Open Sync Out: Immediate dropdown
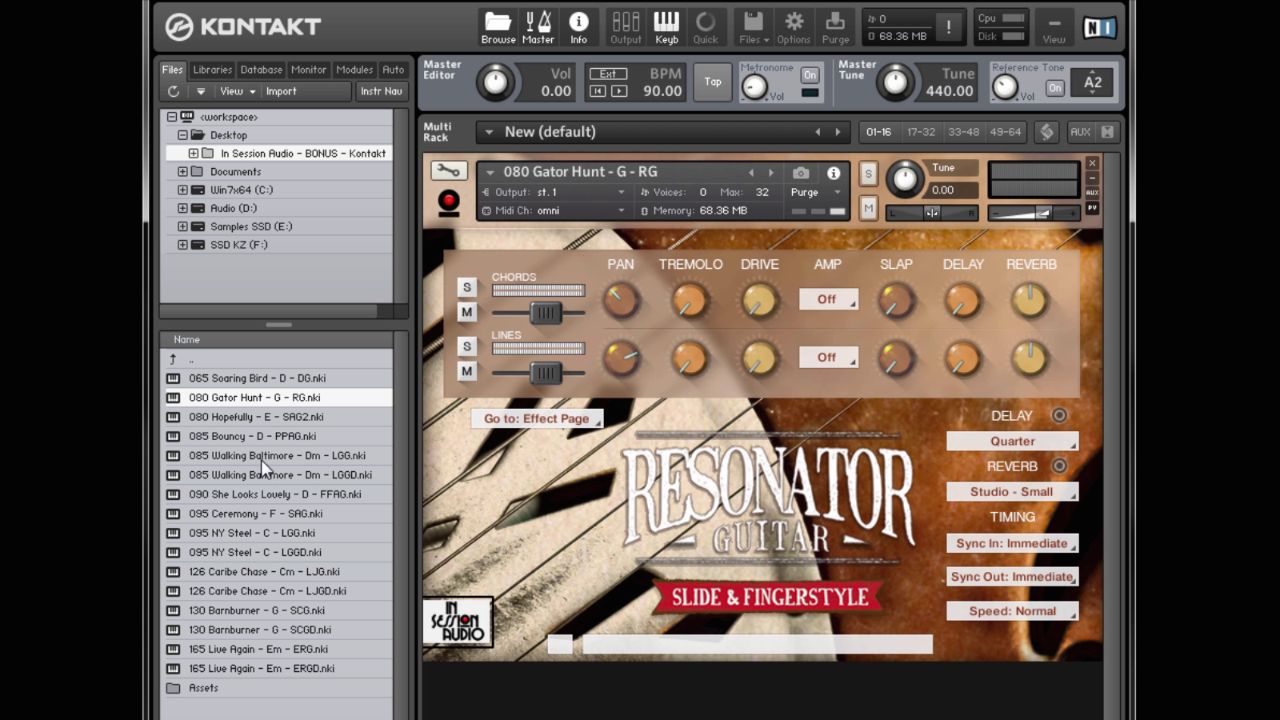The image size is (1280, 720). 1012,577
